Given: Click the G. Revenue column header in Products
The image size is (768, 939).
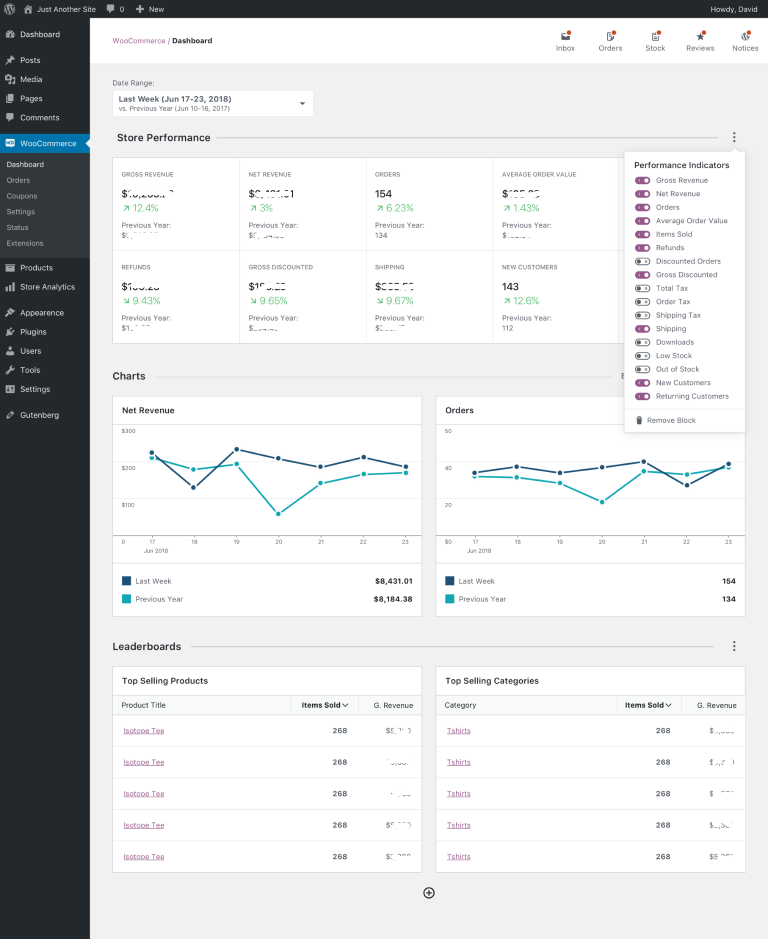Looking at the screenshot, I should point(393,705).
